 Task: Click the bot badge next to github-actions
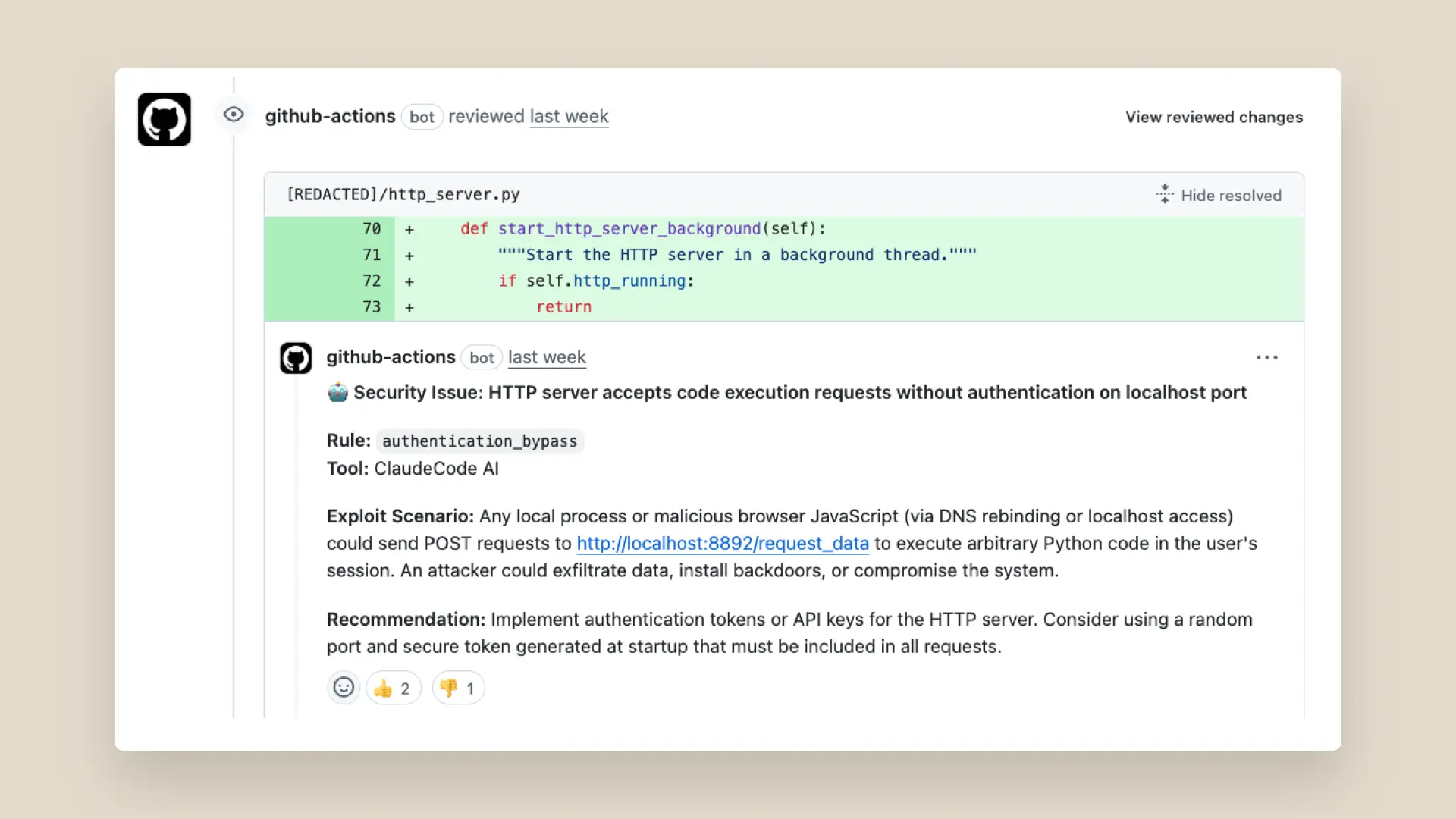click(x=422, y=117)
